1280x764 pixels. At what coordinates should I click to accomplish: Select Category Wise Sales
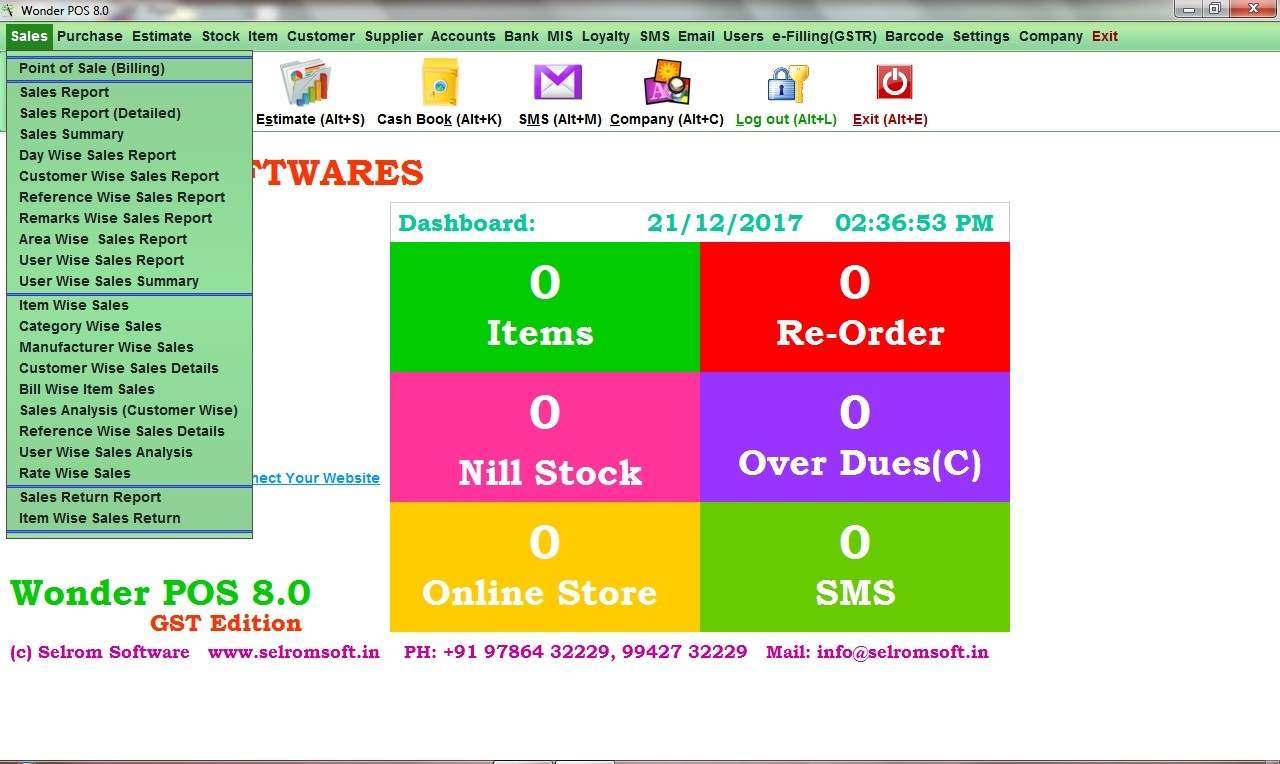[x=130, y=326]
